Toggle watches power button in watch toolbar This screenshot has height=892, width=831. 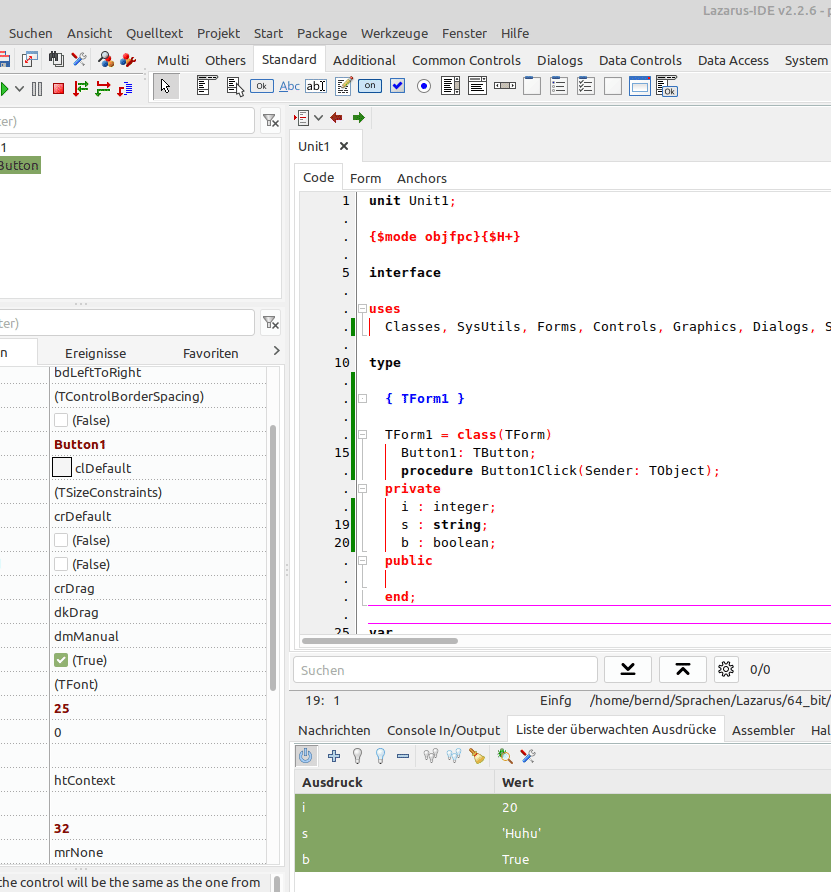click(305, 756)
